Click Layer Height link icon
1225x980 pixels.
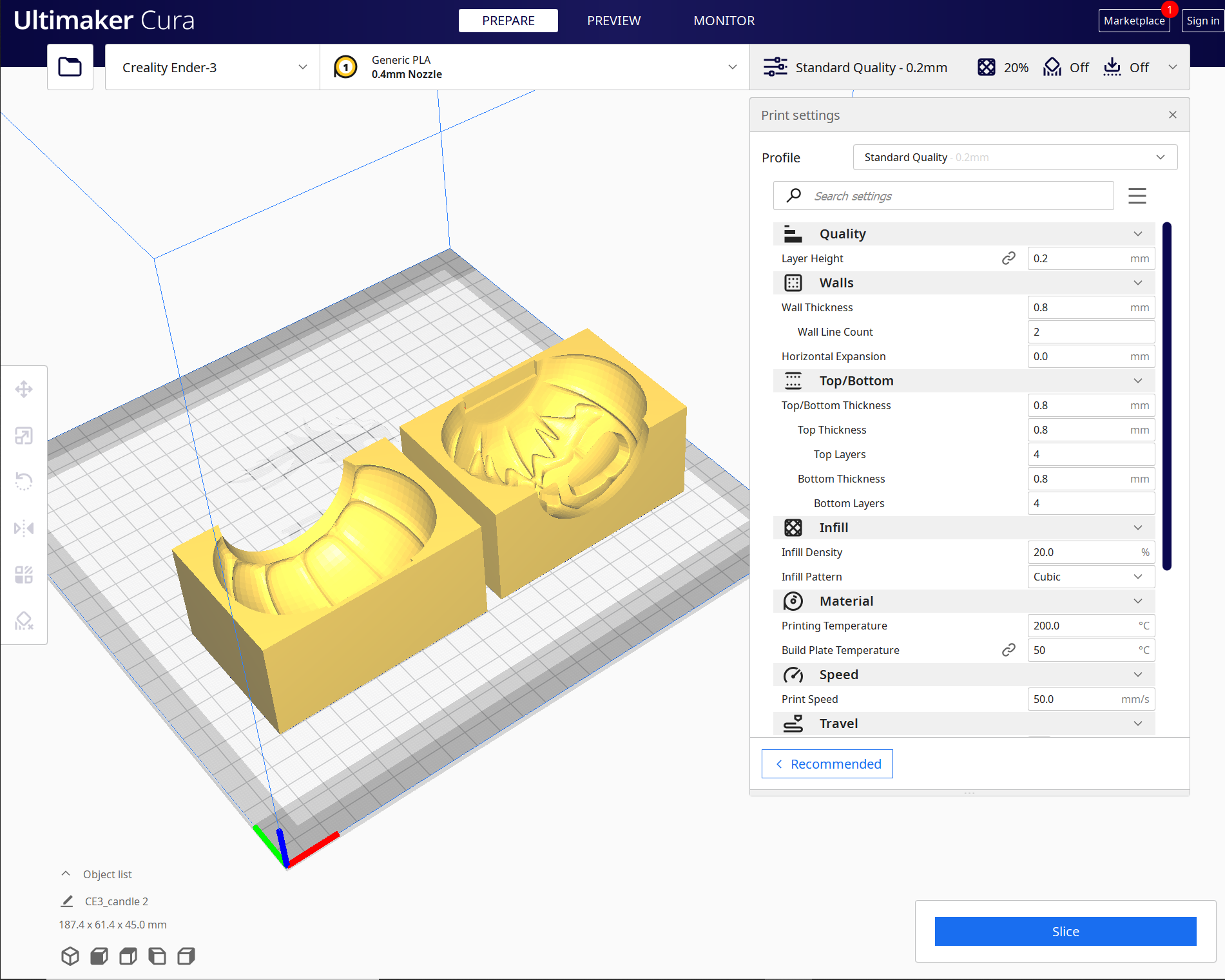pos(1008,258)
